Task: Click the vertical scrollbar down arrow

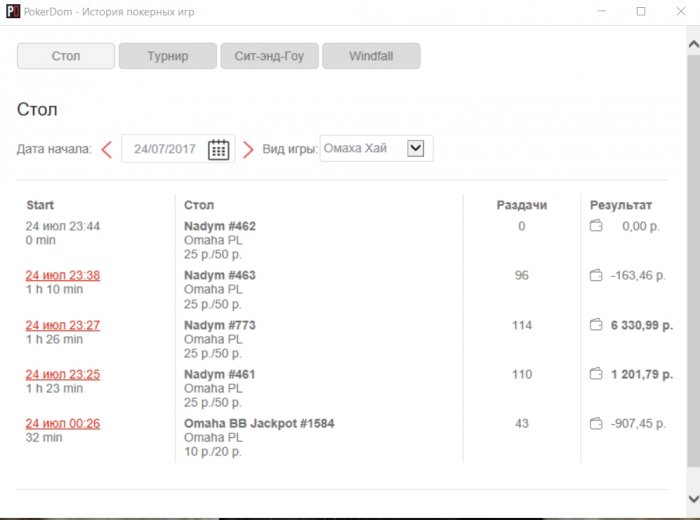Action: click(693, 498)
